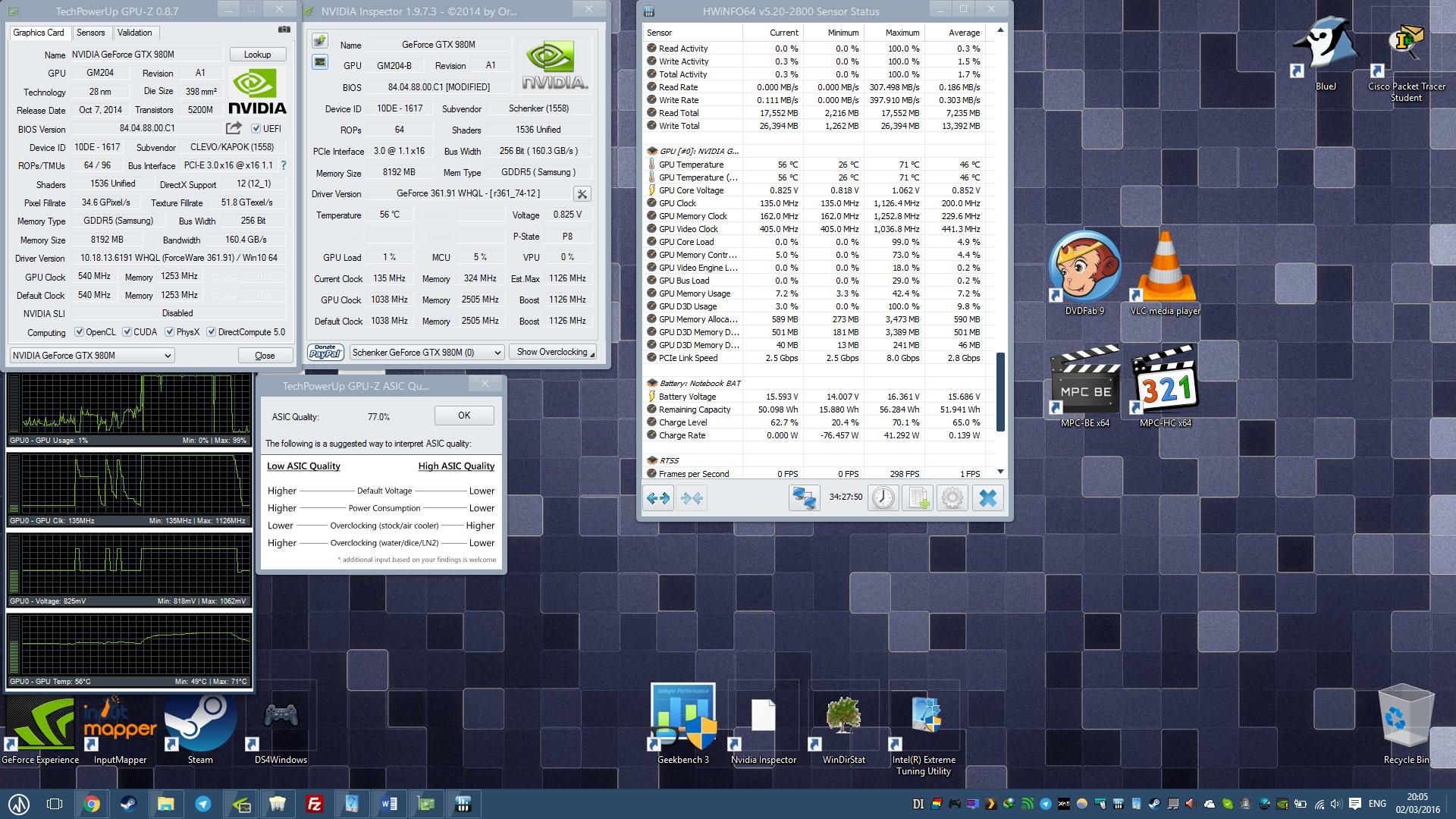Toggle the CUDA checkbox
Viewport: 1456px width, 819px height.
click(x=127, y=332)
